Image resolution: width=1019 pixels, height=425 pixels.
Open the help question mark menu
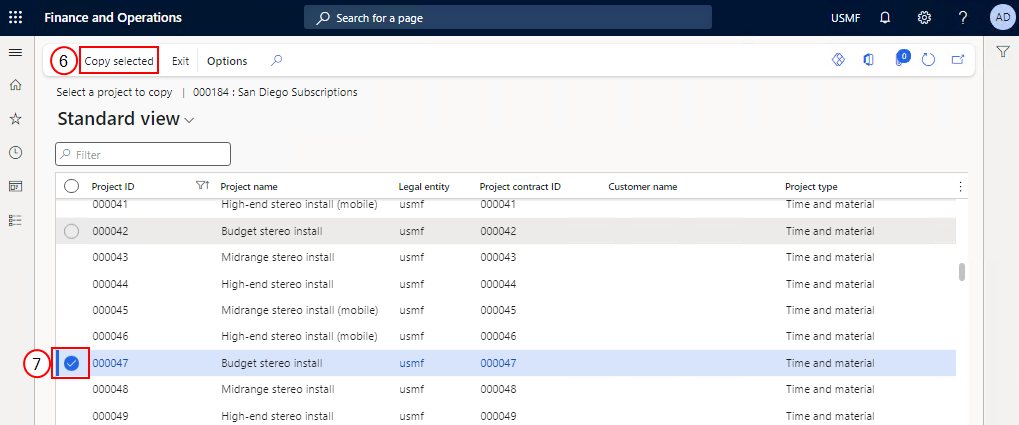963,18
